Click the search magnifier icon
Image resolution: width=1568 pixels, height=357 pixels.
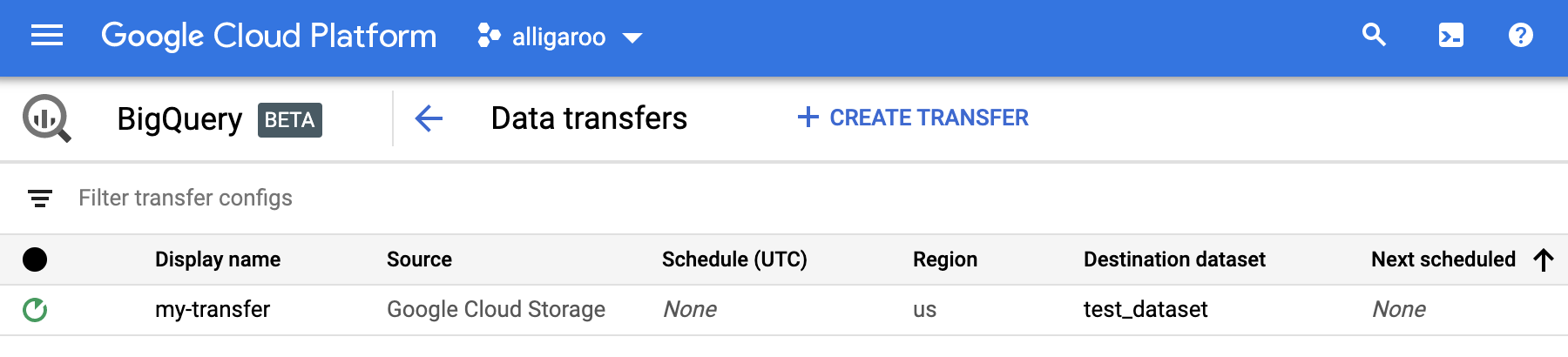[1374, 36]
